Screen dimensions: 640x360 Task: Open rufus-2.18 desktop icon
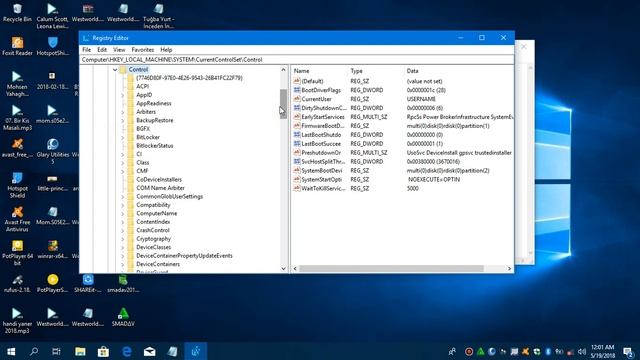click(17, 283)
